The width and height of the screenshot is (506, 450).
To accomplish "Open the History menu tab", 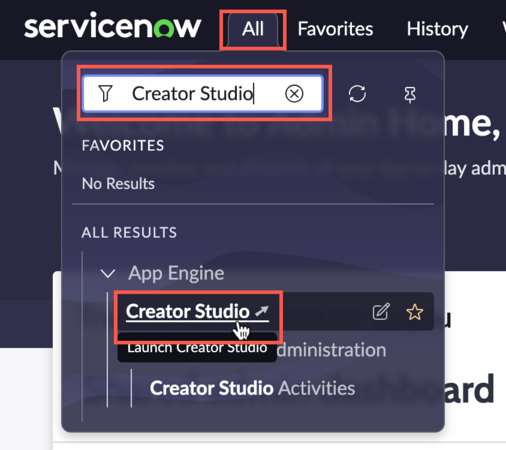I will (x=437, y=29).
